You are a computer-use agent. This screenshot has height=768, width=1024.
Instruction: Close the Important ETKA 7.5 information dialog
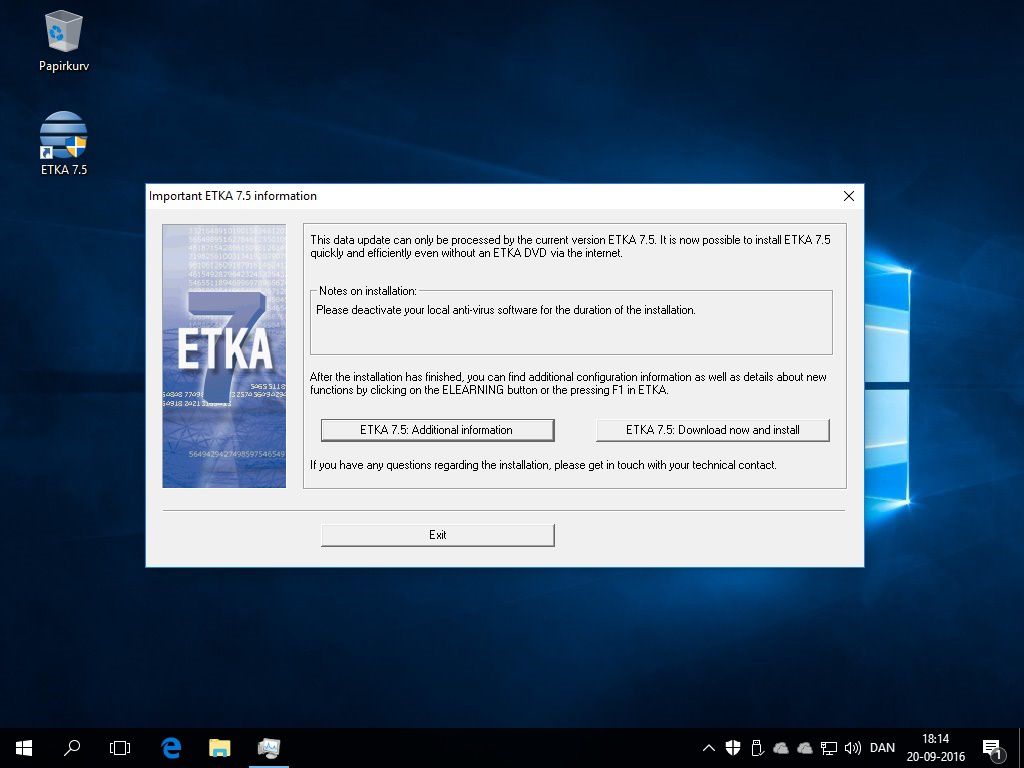pos(848,196)
